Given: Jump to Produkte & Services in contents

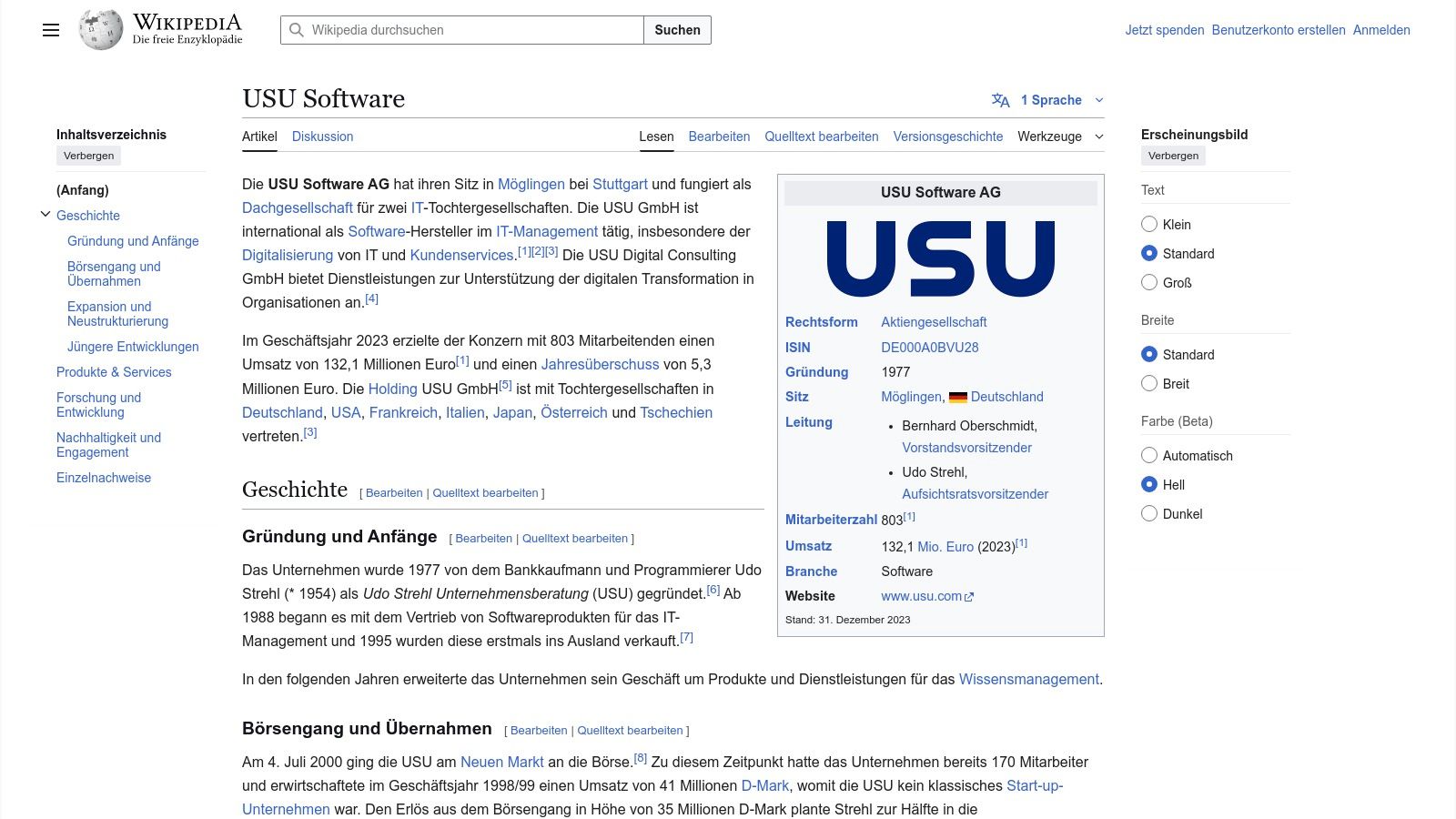Looking at the screenshot, I should (114, 372).
